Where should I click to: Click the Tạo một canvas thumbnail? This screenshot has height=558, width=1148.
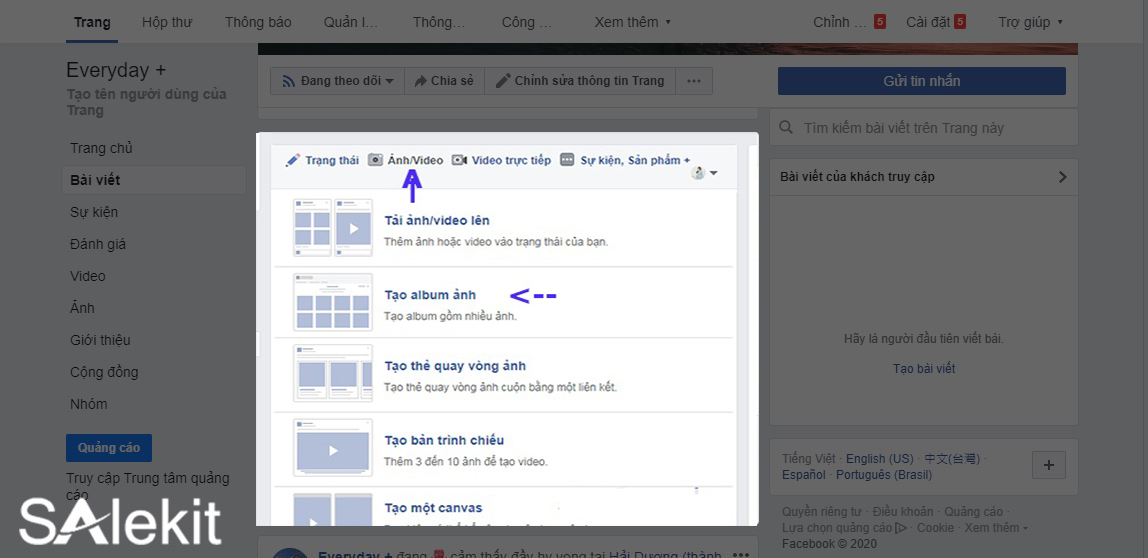point(332,509)
